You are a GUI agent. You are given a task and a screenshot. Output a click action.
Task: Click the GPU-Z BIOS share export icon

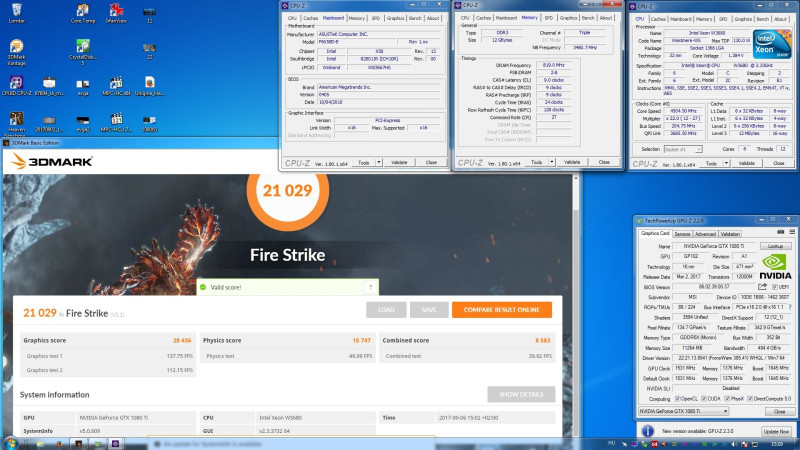click(x=762, y=287)
